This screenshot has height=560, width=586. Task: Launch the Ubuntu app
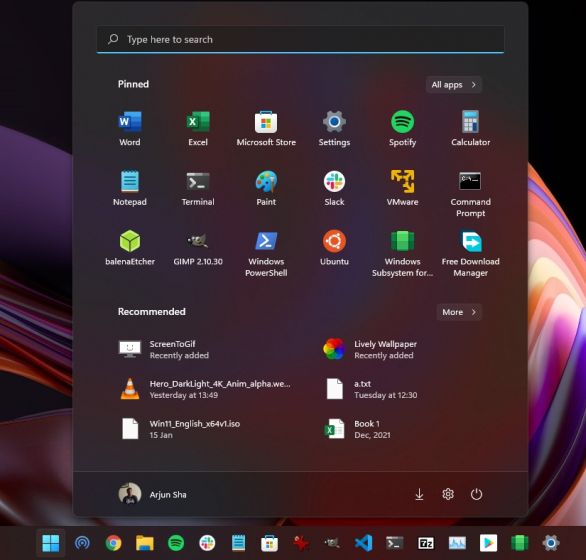click(334, 248)
